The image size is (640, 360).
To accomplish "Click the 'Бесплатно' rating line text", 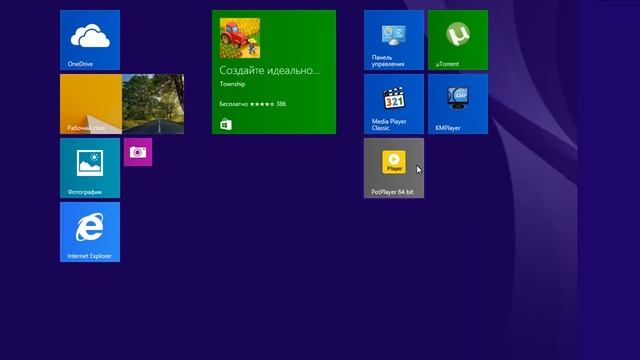I will pyautogui.click(x=253, y=104).
